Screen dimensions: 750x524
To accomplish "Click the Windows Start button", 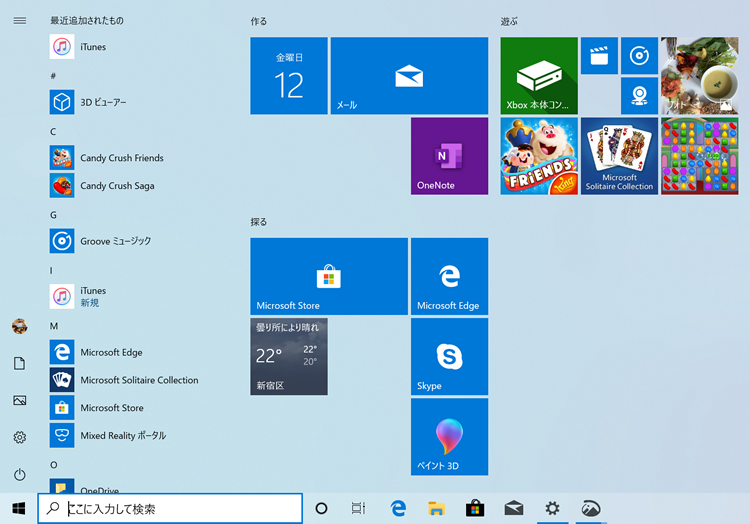I will point(19,509).
